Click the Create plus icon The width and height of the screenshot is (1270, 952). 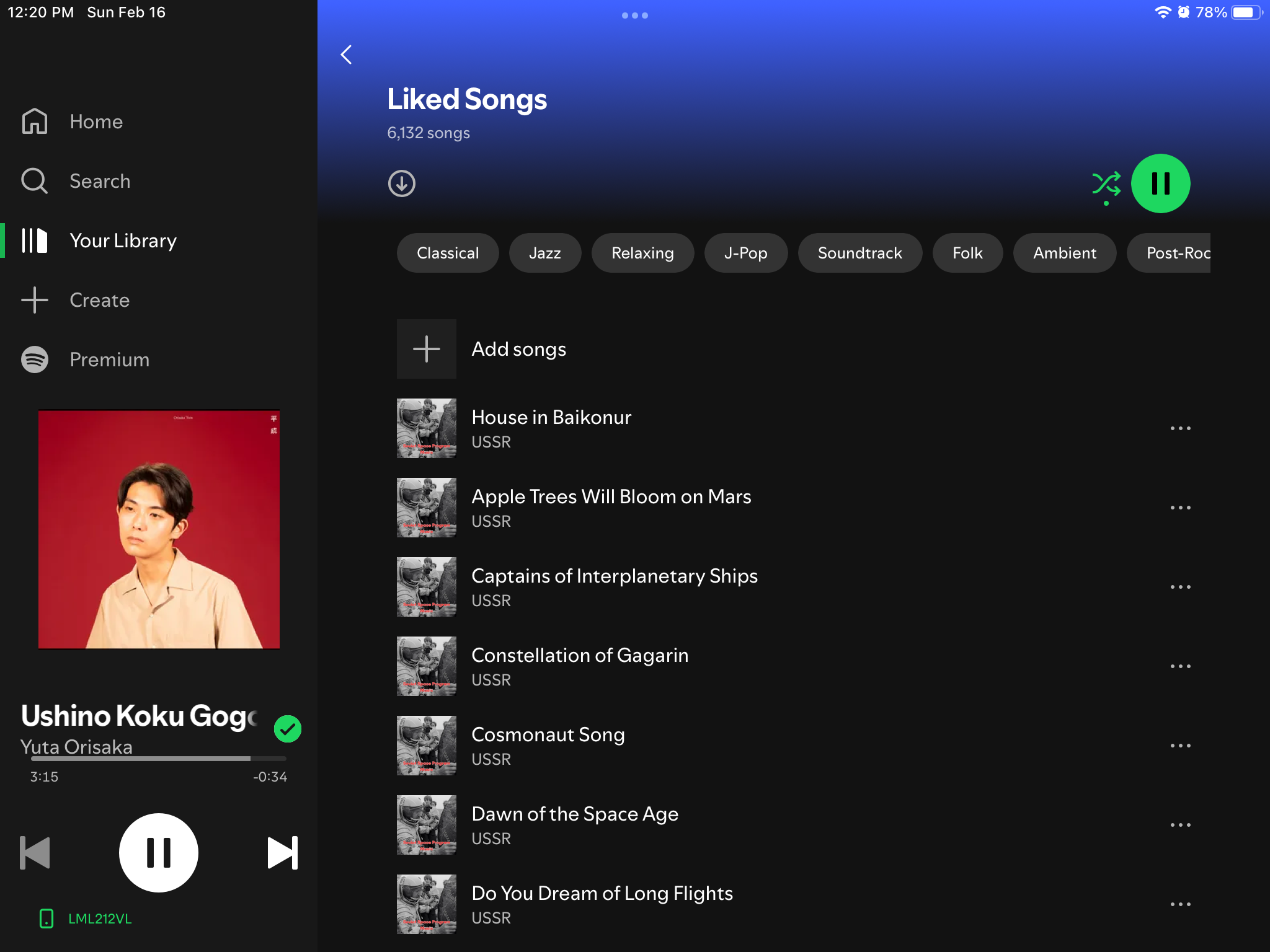35,300
